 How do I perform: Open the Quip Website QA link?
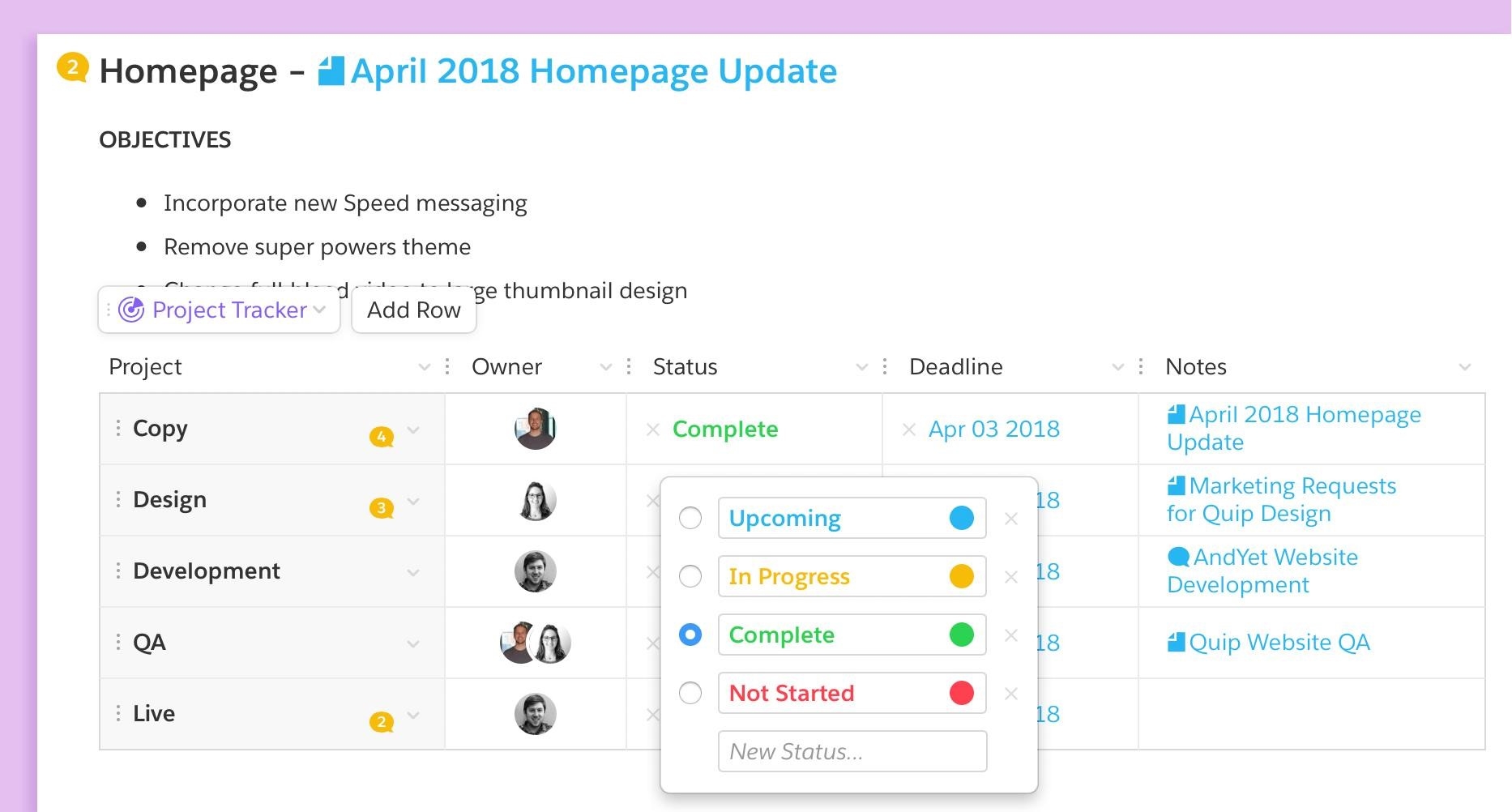pos(1279,642)
